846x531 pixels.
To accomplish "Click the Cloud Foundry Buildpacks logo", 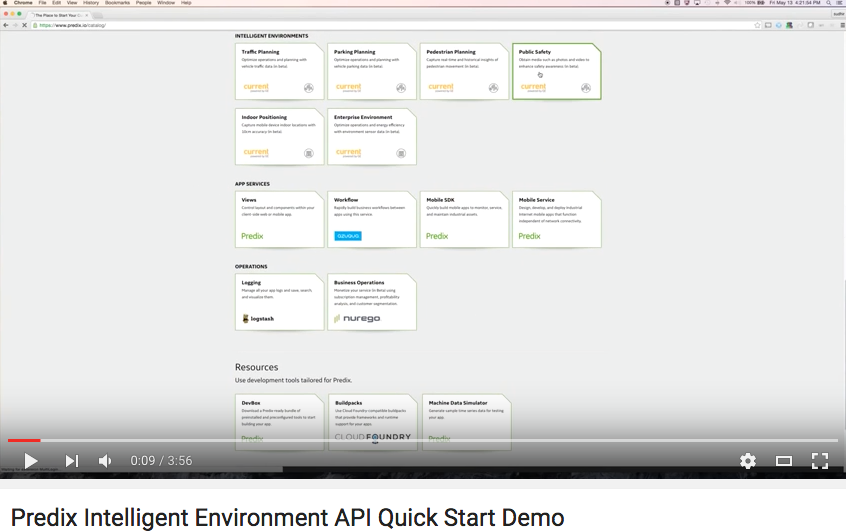I will click(x=371, y=437).
